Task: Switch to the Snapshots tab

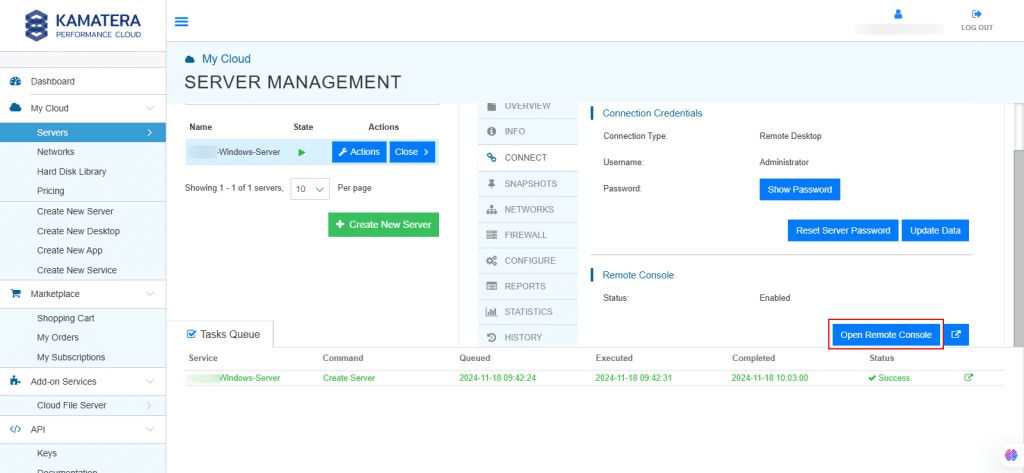Action: click(x=532, y=184)
